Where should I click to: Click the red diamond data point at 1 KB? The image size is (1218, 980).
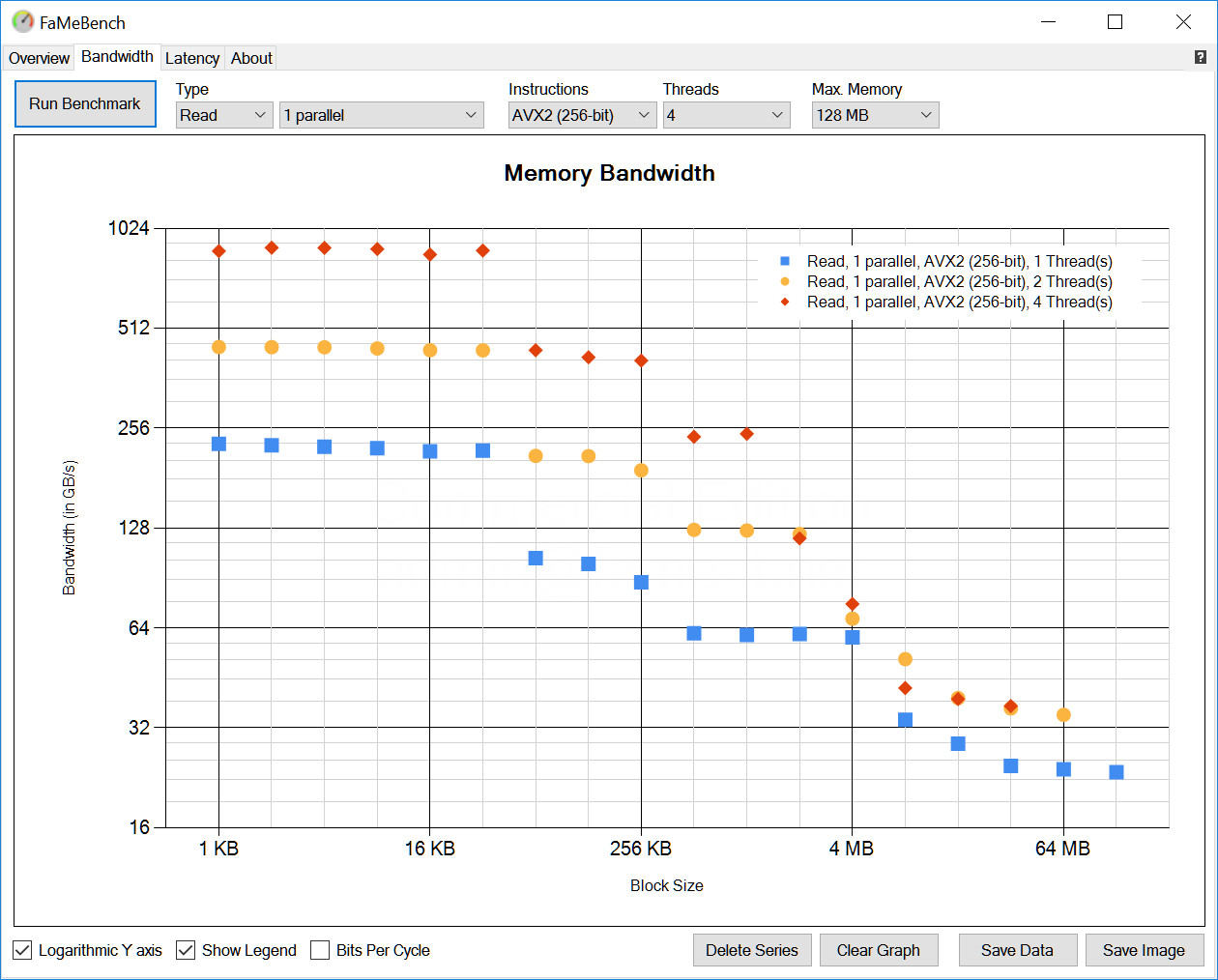tap(218, 251)
